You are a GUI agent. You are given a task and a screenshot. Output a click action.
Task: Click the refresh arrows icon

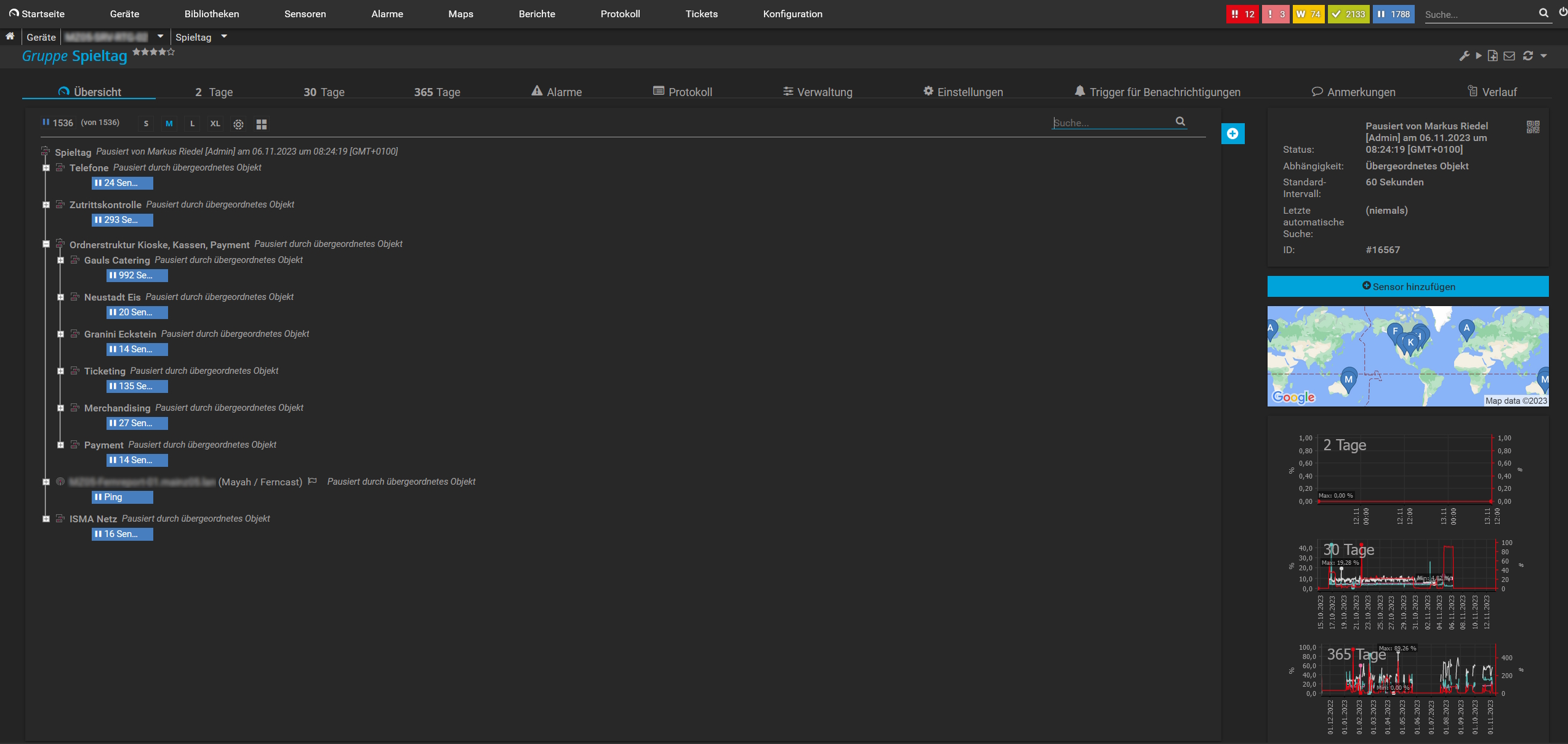(x=1527, y=56)
